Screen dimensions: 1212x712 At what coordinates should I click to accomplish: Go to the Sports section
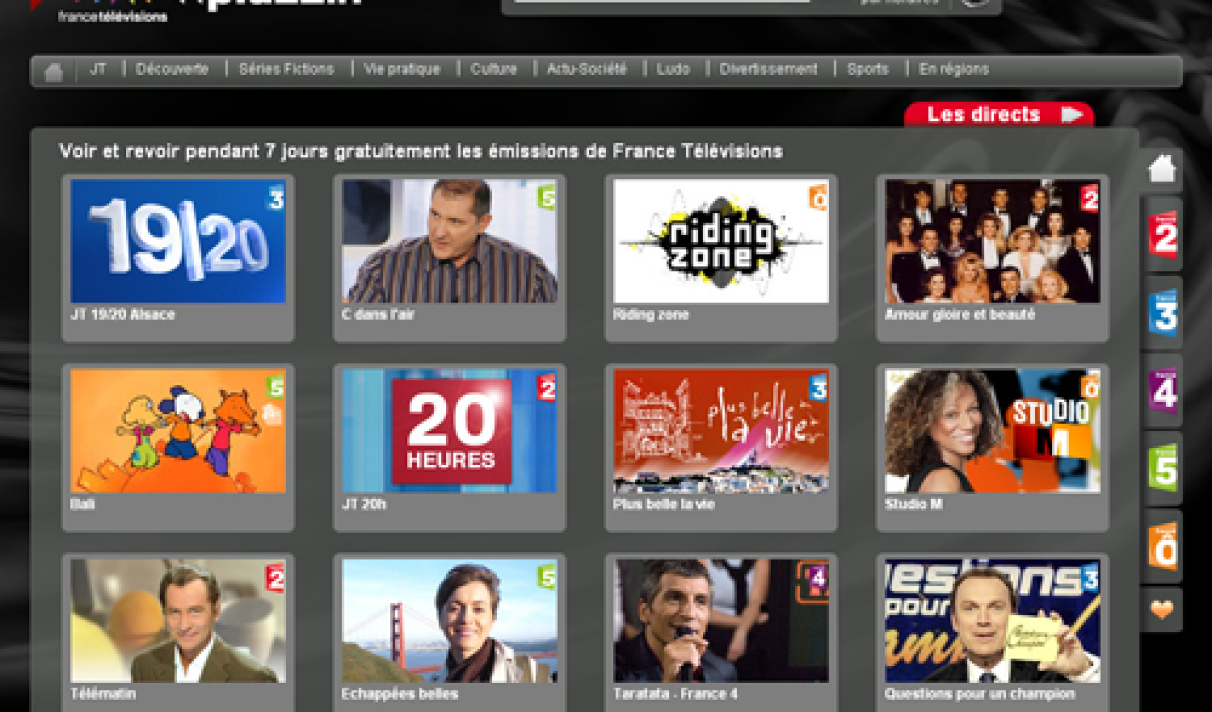(x=867, y=70)
